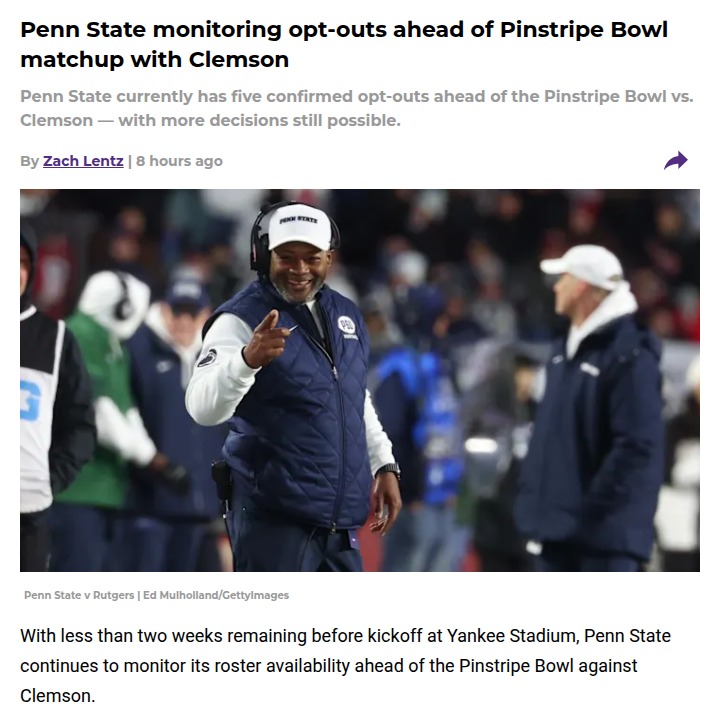
Task: Click the word "Clemson" ending the first paragraph
Action: point(56,695)
